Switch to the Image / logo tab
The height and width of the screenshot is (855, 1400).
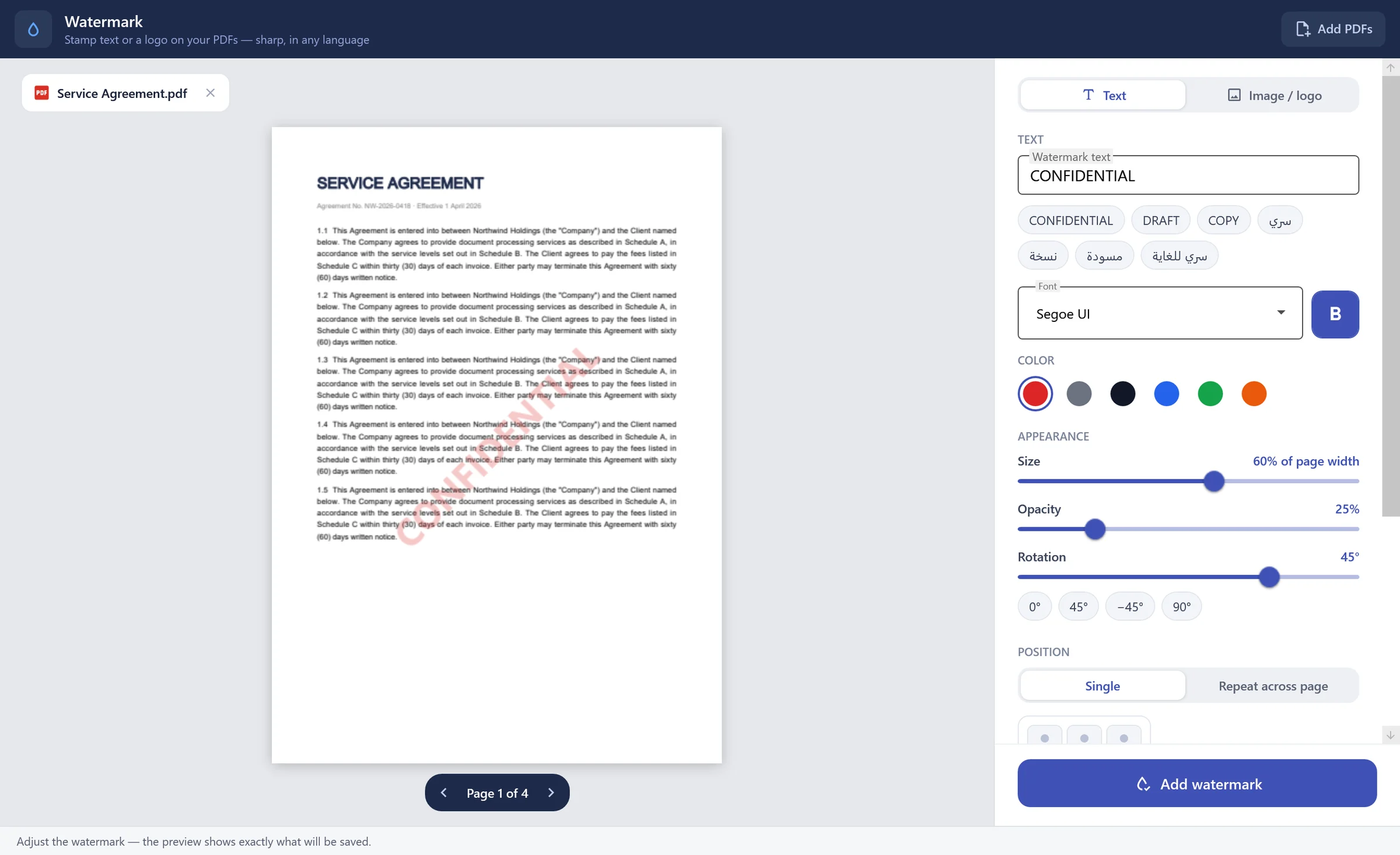click(1274, 95)
